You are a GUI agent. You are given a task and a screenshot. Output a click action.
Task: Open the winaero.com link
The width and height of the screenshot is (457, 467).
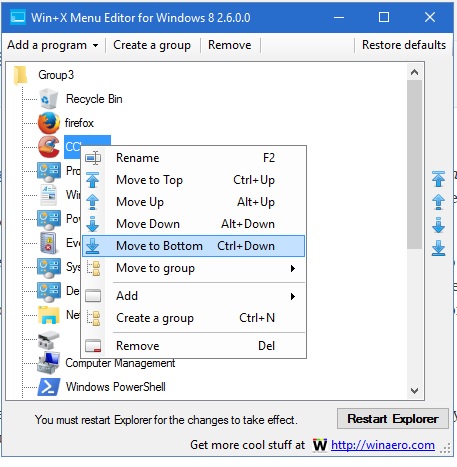click(383, 445)
